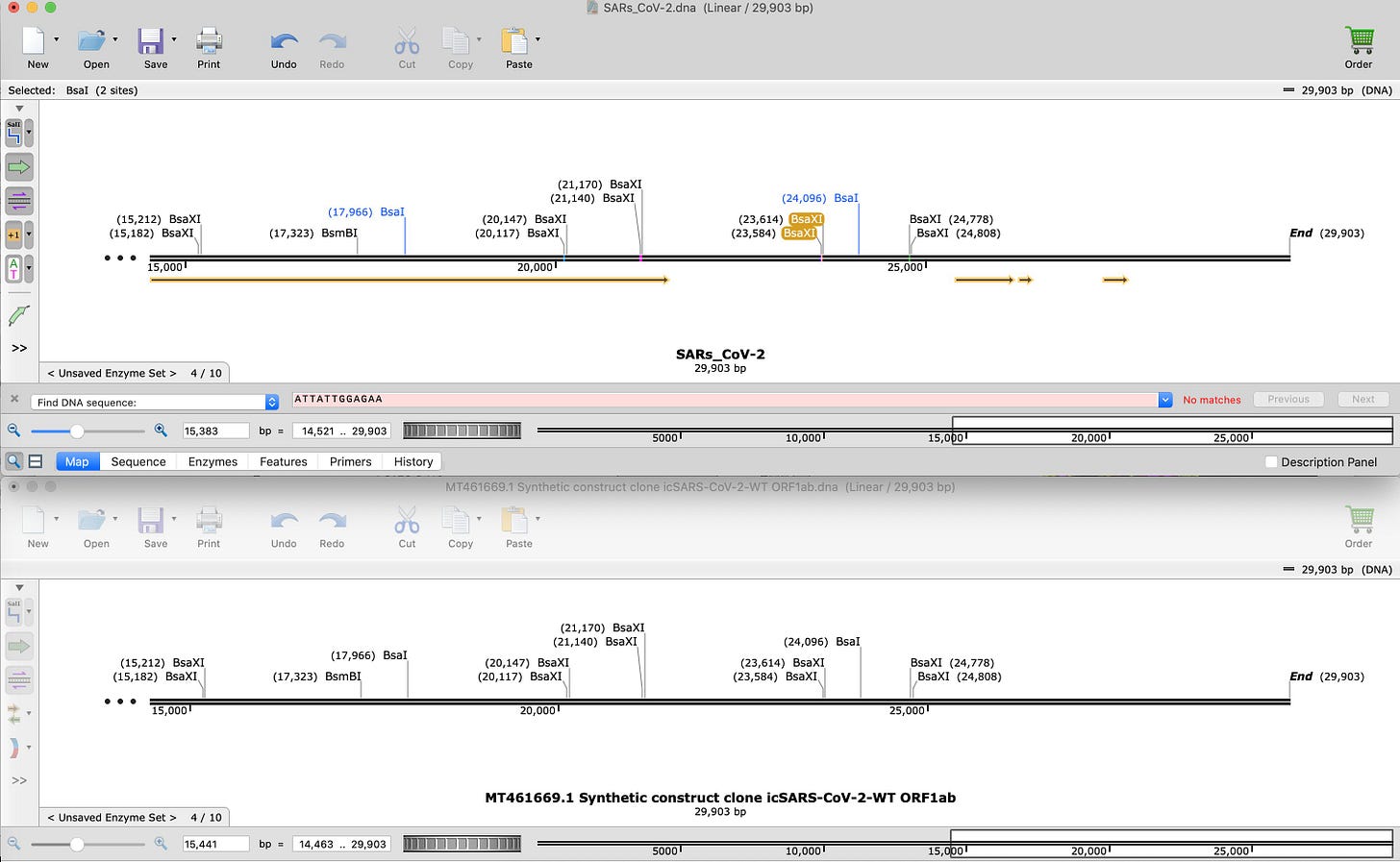The height and width of the screenshot is (862, 1400).
Task: Enable the Description Panel checkbox
Action: 1271,462
